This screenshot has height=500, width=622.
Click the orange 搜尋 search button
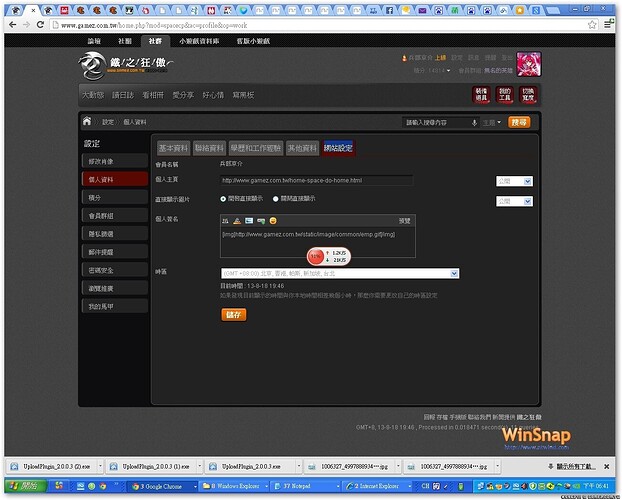coord(519,123)
